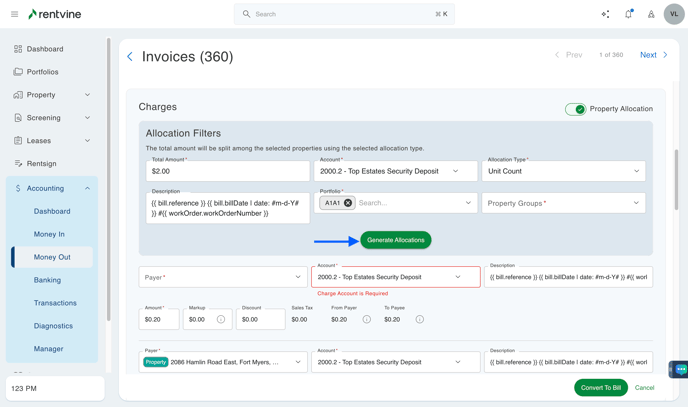
Task: Open the chat support widget
Action: coord(679,369)
